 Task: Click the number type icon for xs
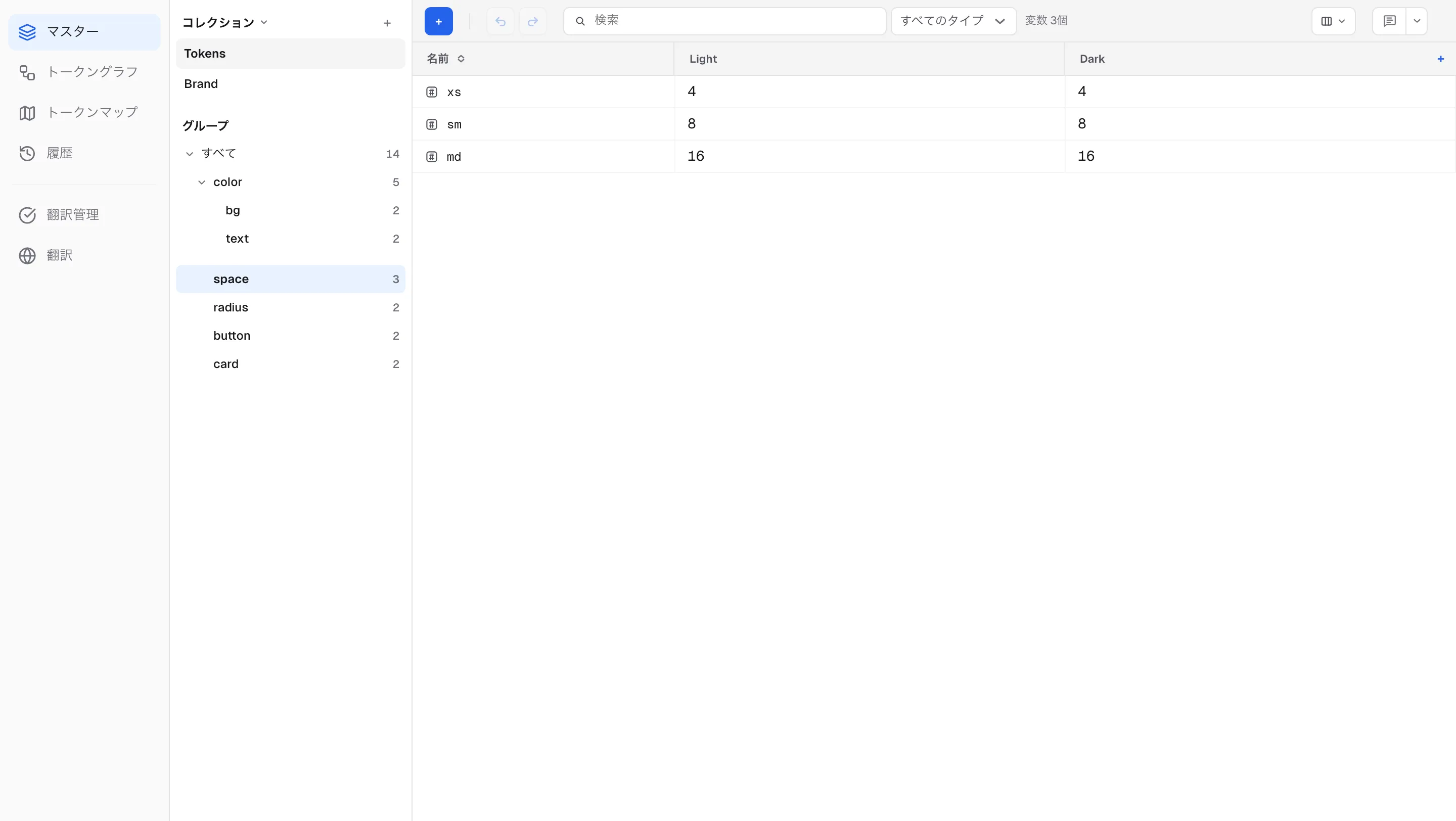click(432, 92)
